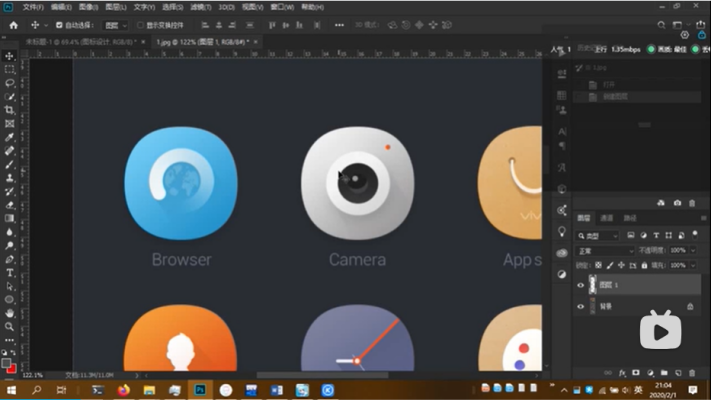The width and height of the screenshot is (711, 400).
Task: Go to the Home screen icon
Action: [x=14, y=25]
